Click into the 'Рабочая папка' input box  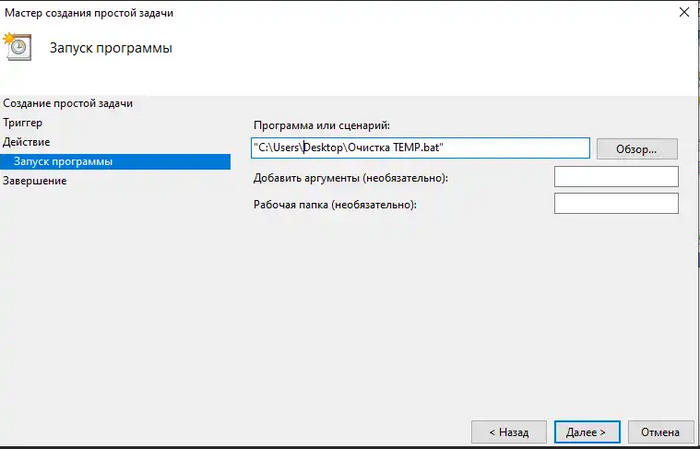point(615,204)
